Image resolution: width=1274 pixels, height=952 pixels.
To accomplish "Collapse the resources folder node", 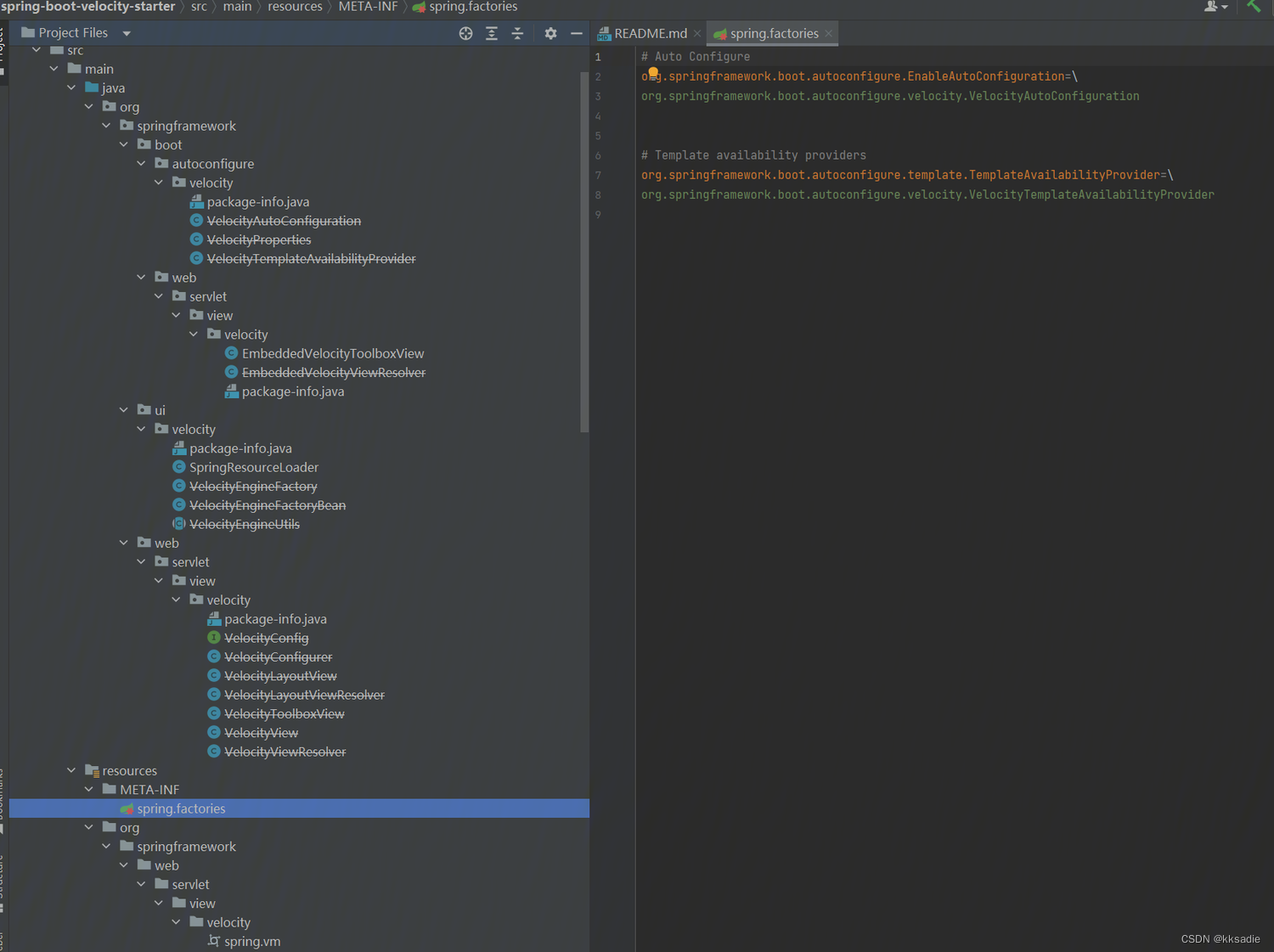I will click(71, 770).
